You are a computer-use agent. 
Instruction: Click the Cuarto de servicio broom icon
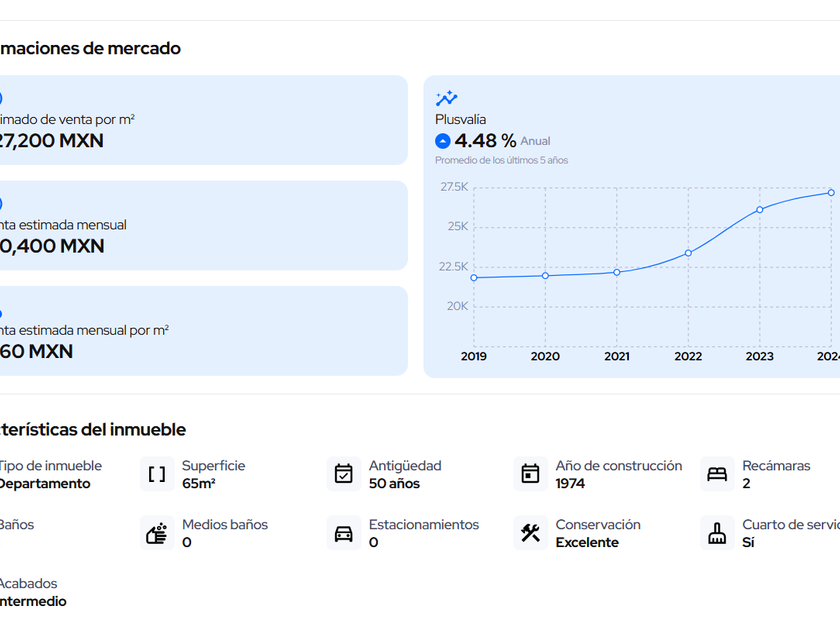tap(717, 533)
